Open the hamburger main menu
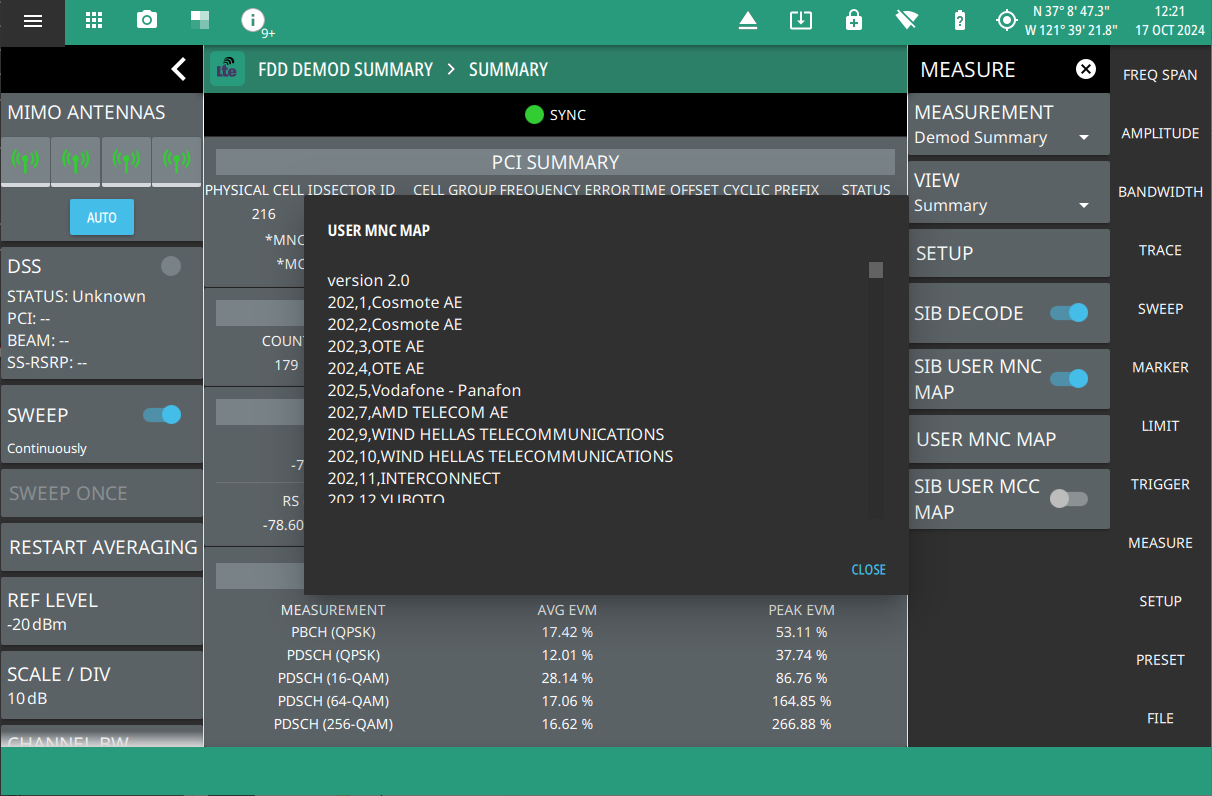The image size is (1212, 796). (x=33, y=21)
